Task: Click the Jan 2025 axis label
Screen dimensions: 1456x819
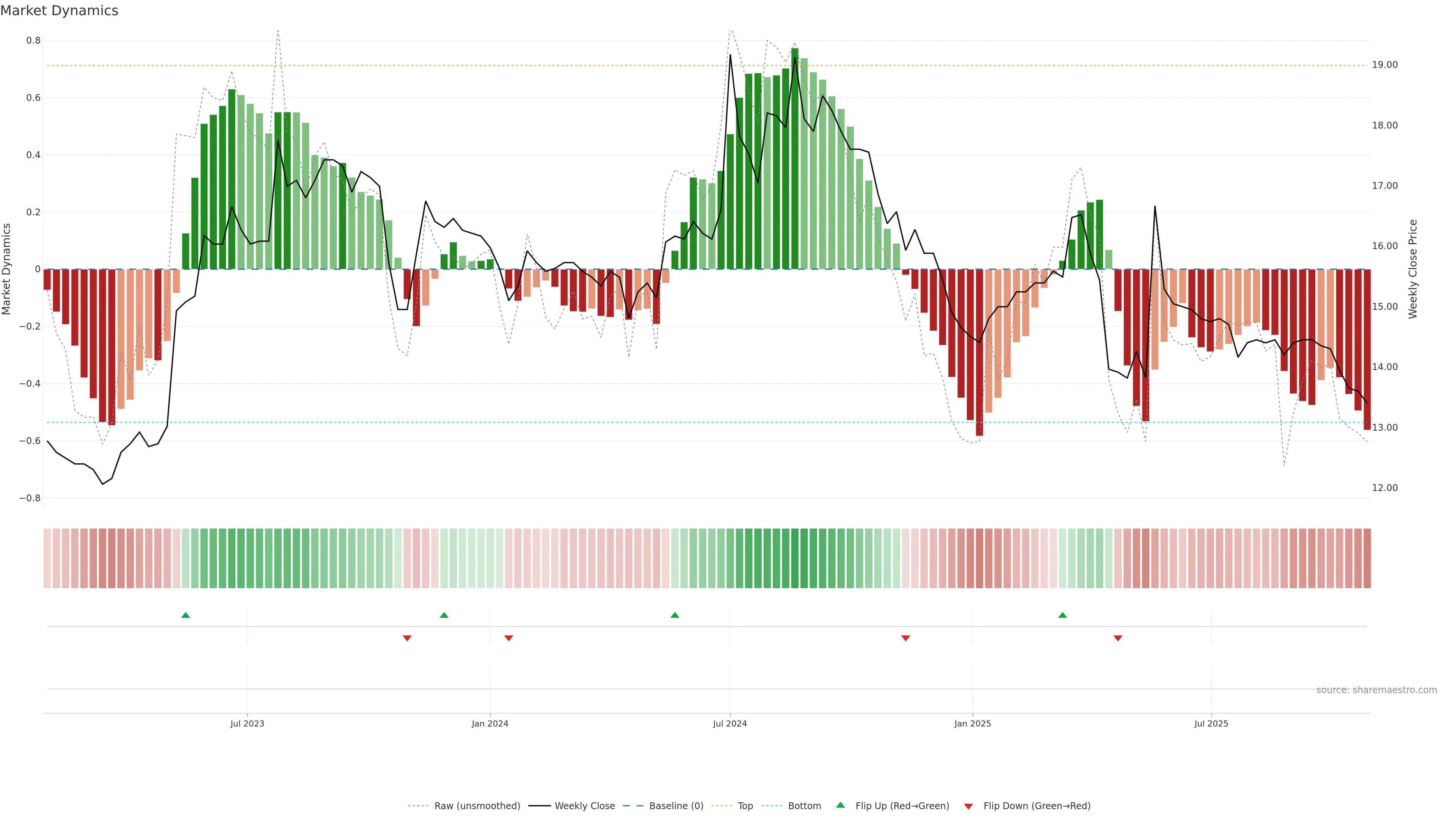Action: 972,723
